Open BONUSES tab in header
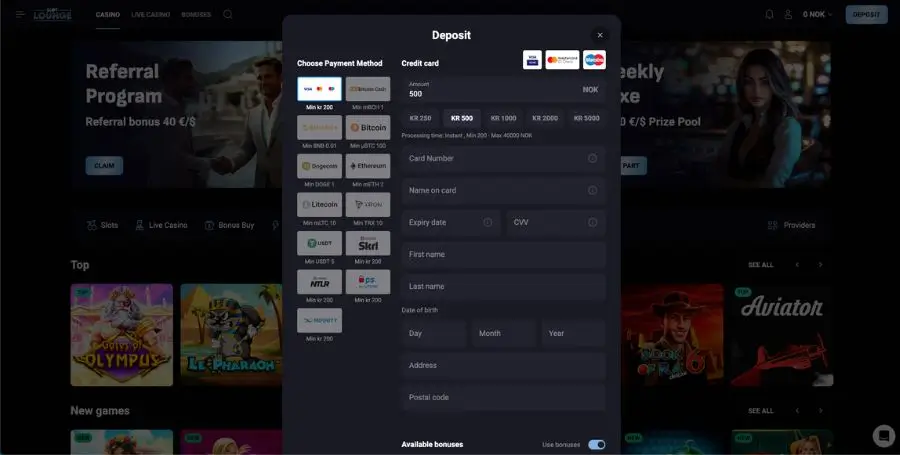Screen dimensions: 900x455 pos(196,14)
